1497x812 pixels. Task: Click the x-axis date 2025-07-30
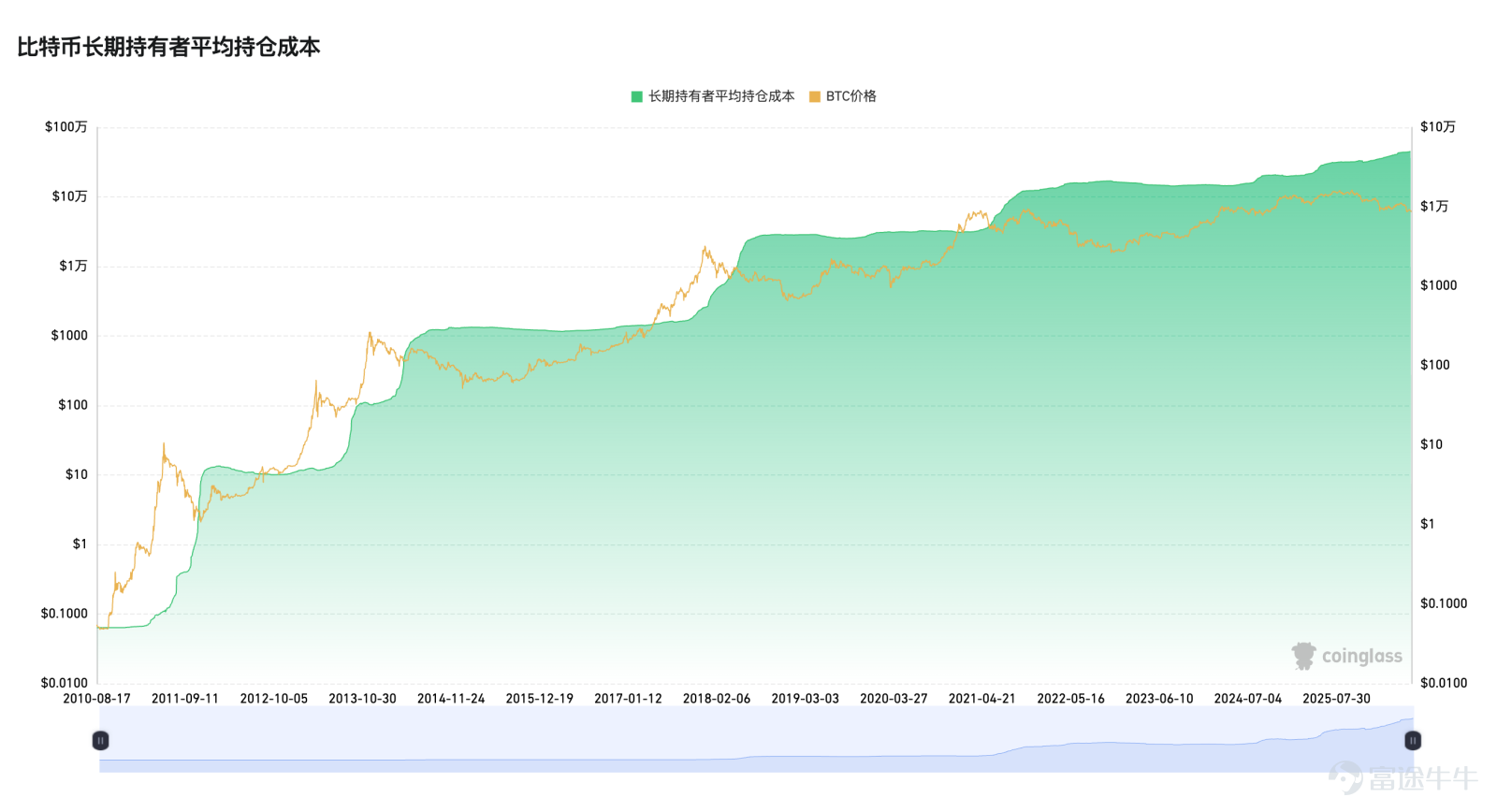(1337, 699)
